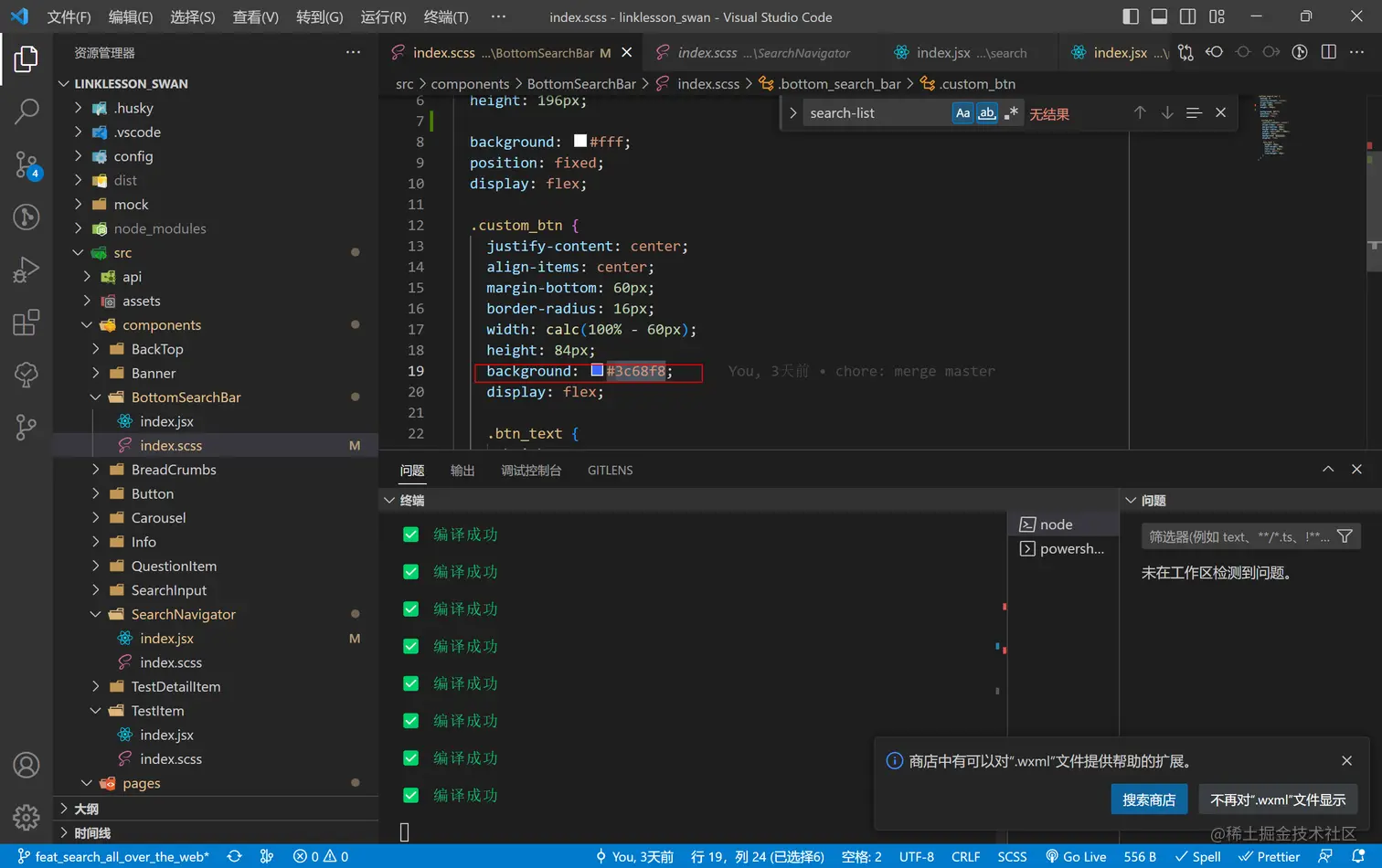The width and height of the screenshot is (1382, 868).
Task: Open the Run and Debug view
Action: point(27,270)
